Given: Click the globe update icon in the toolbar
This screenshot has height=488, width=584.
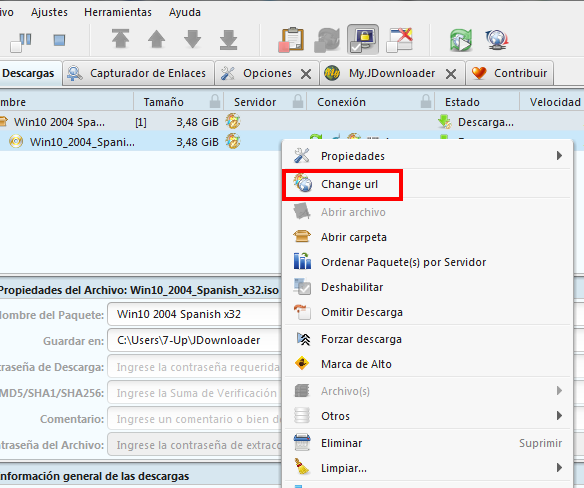Looking at the screenshot, I should point(497,40).
